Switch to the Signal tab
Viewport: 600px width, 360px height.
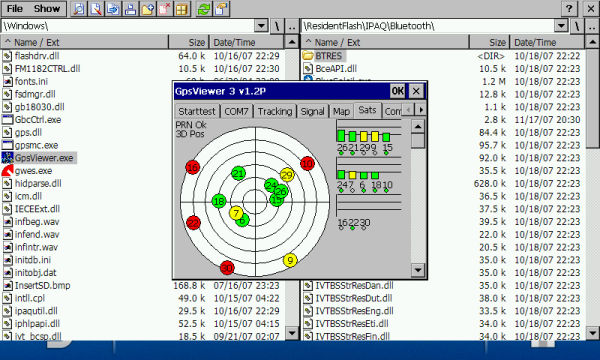(312, 111)
